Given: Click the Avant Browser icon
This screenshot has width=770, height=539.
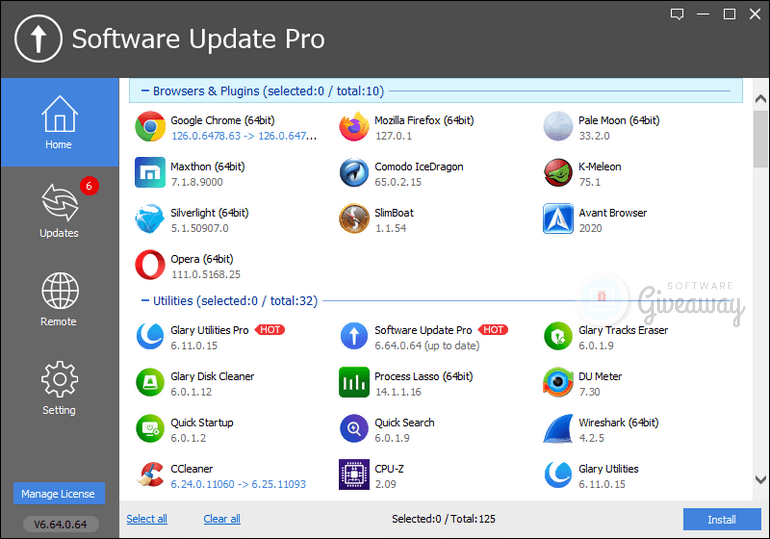Looking at the screenshot, I should 558,219.
